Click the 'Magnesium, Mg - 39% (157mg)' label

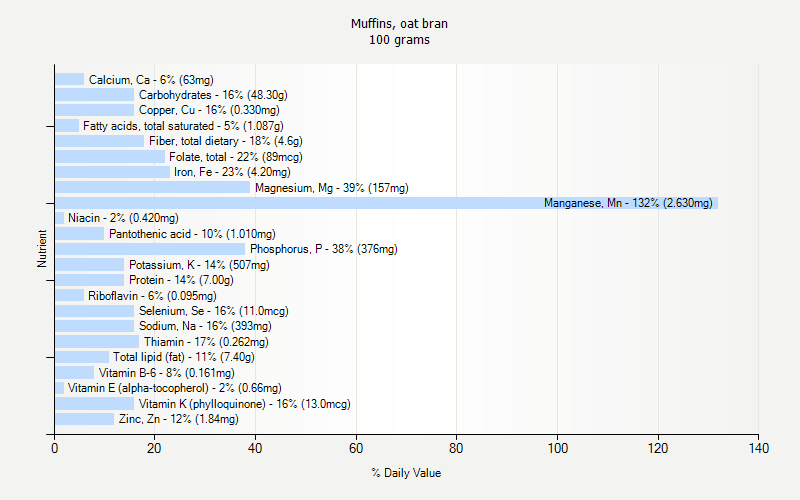(x=332, y=188)
